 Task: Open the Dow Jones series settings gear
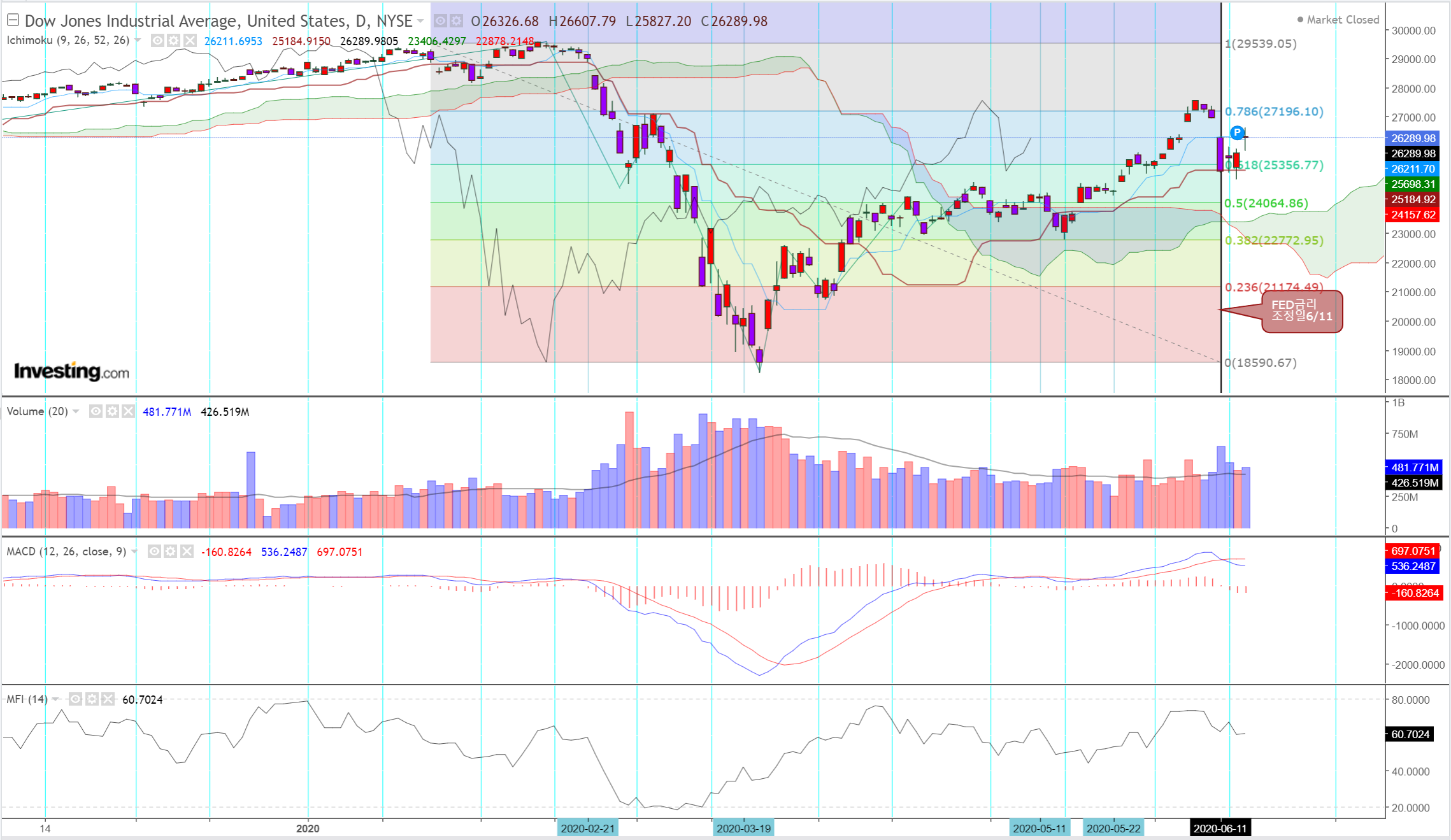(456, 21)
